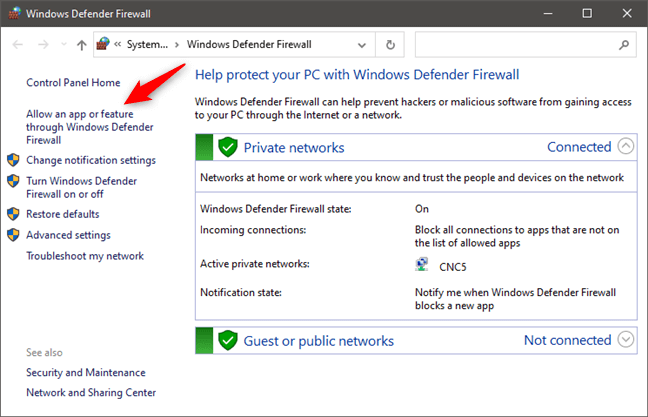Click the Guest or public networks heading
Viewport: 648px width, 417px height.
(319, 341)
